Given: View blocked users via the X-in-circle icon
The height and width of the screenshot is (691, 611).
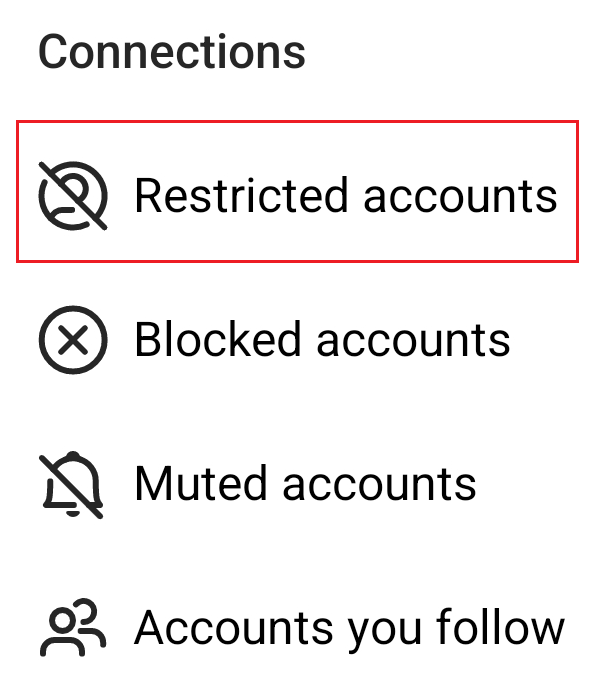Looking at the screenshot, I should coord(73,340).
